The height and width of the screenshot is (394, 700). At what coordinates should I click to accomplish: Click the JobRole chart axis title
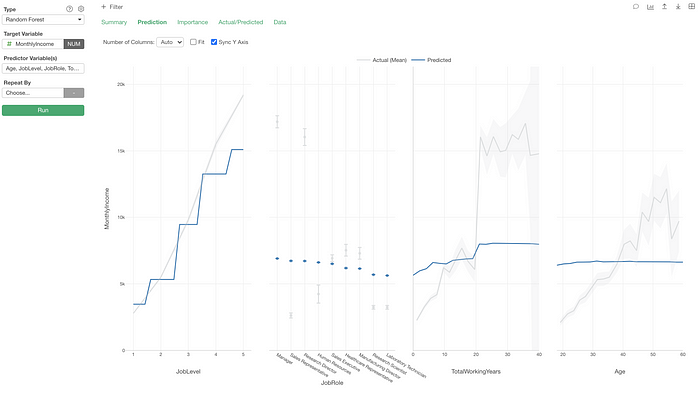click(332, 383)
